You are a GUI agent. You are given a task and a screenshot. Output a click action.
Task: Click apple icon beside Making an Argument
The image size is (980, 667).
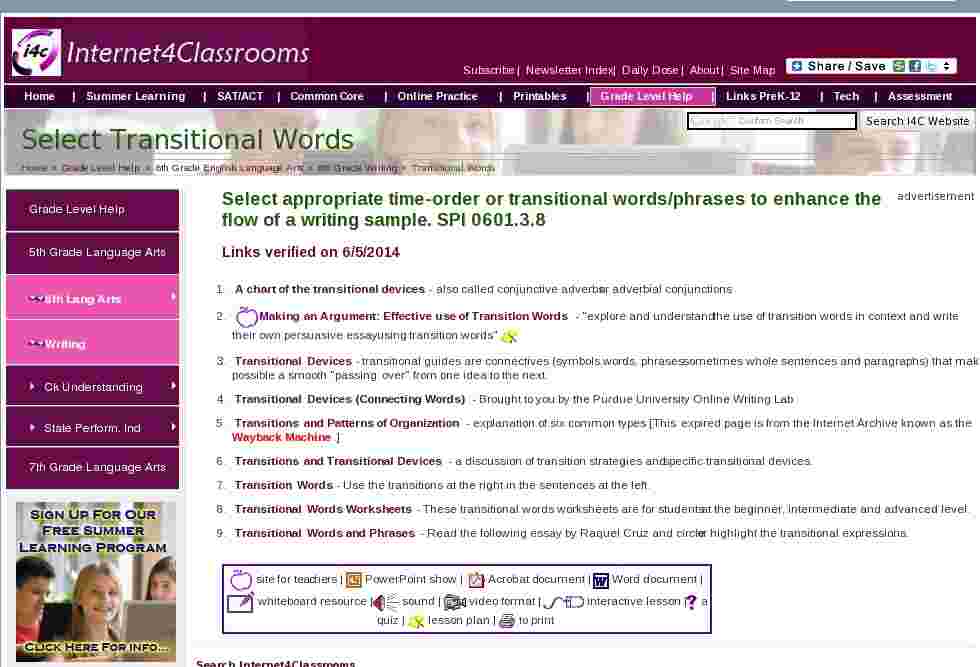pyautogui.click(x=246, y=317)
